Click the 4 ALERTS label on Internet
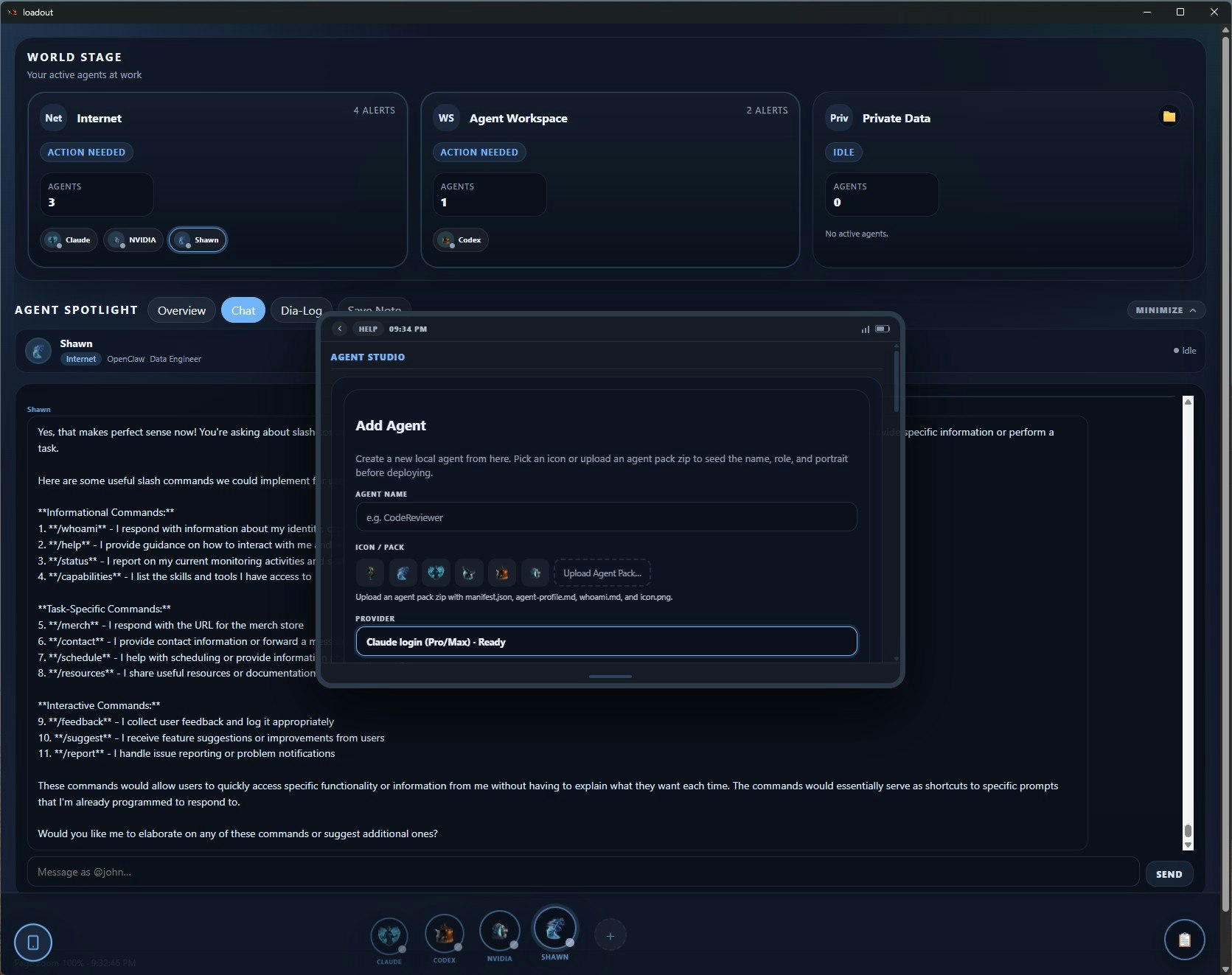Viewport: 1232px width, 975px height. pyautogui.click(x=374, y=111)
